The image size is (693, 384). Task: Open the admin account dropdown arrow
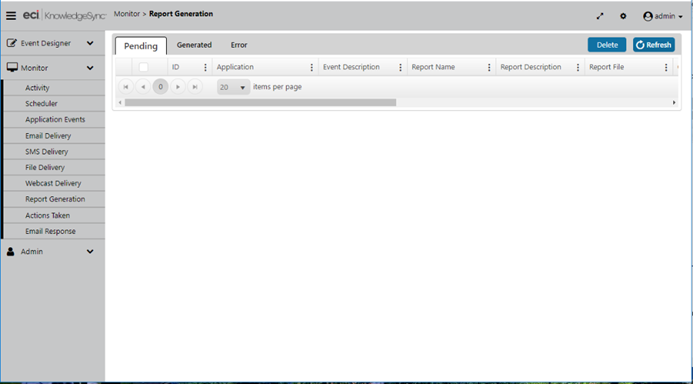(x=681, y=17)
